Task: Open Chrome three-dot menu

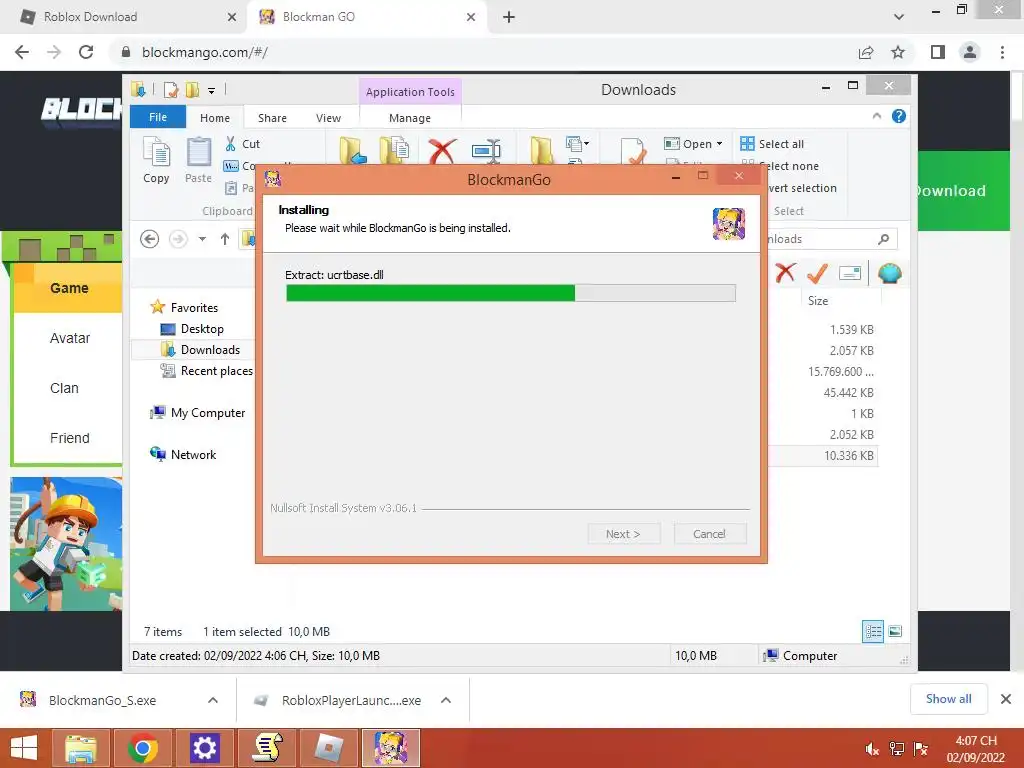Action: point(1002,52)
